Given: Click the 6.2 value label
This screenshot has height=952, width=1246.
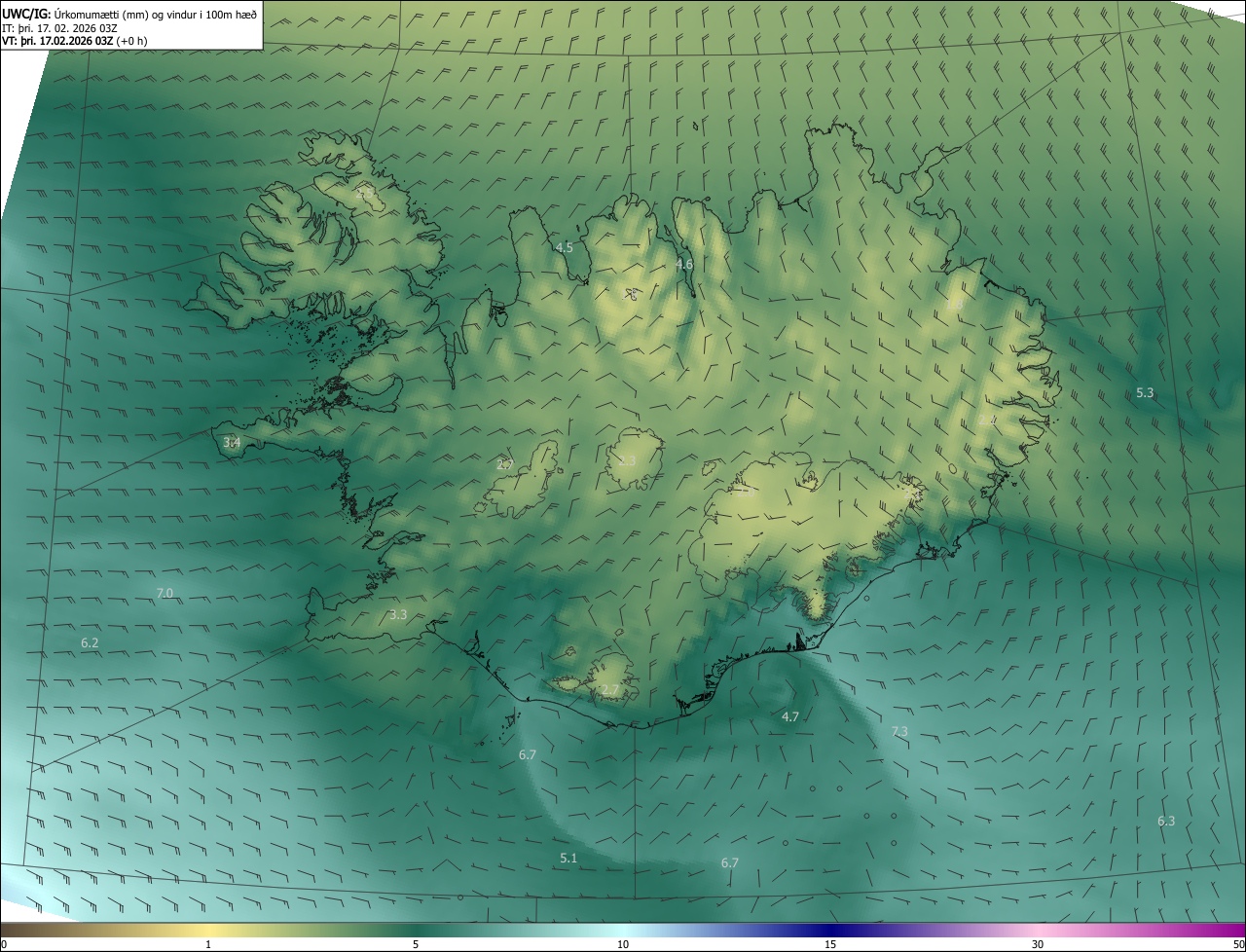Looking at the screenshot, I should (90, 643).
